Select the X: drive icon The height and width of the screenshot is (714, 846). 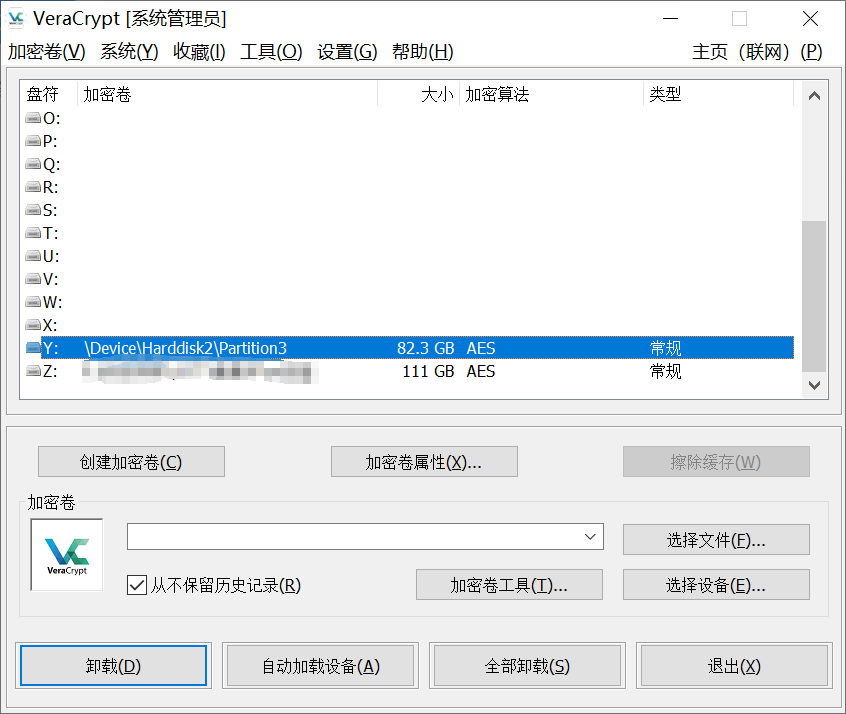pos(33,325)
